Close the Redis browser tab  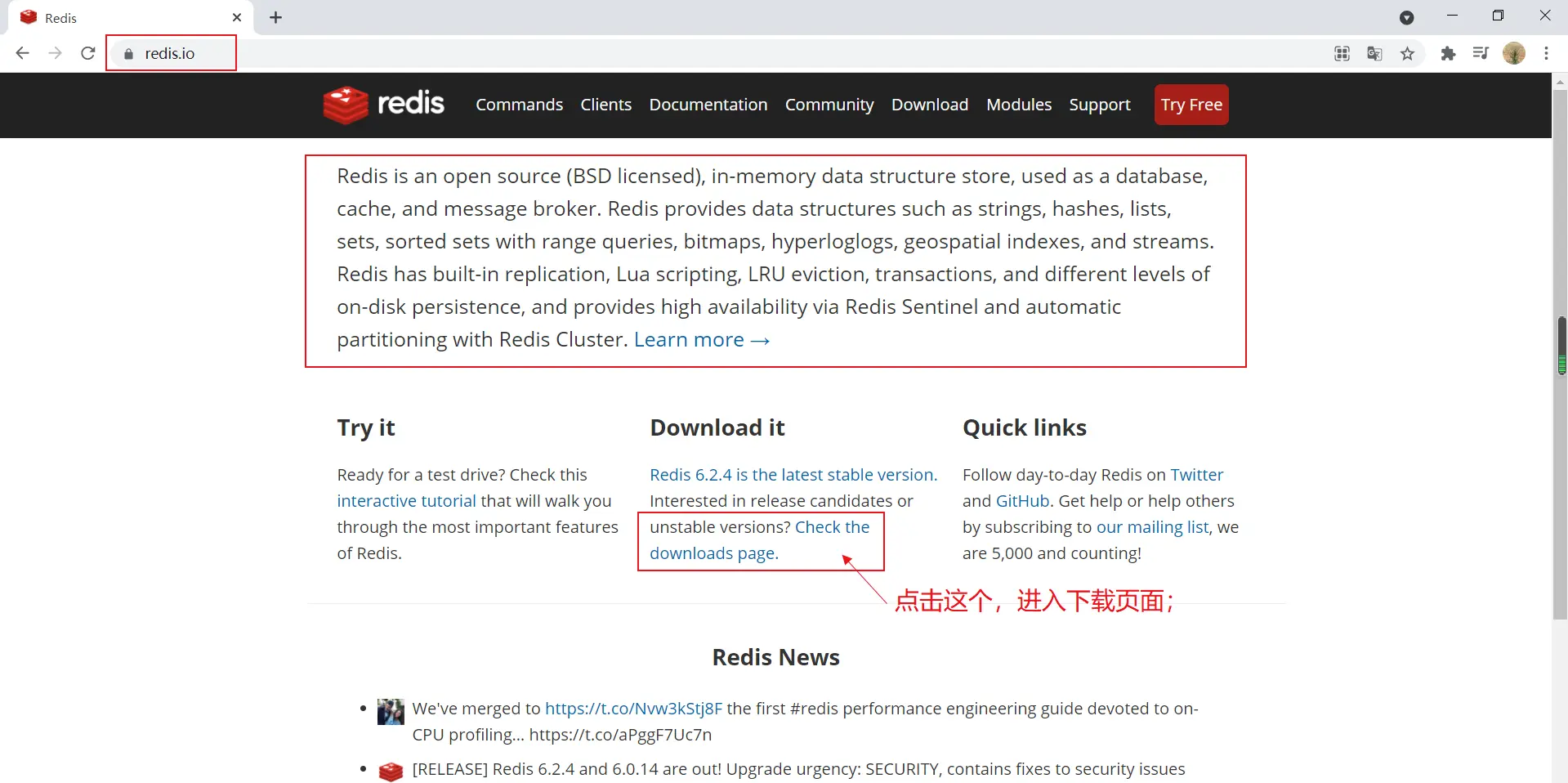(x=237, y=17)
